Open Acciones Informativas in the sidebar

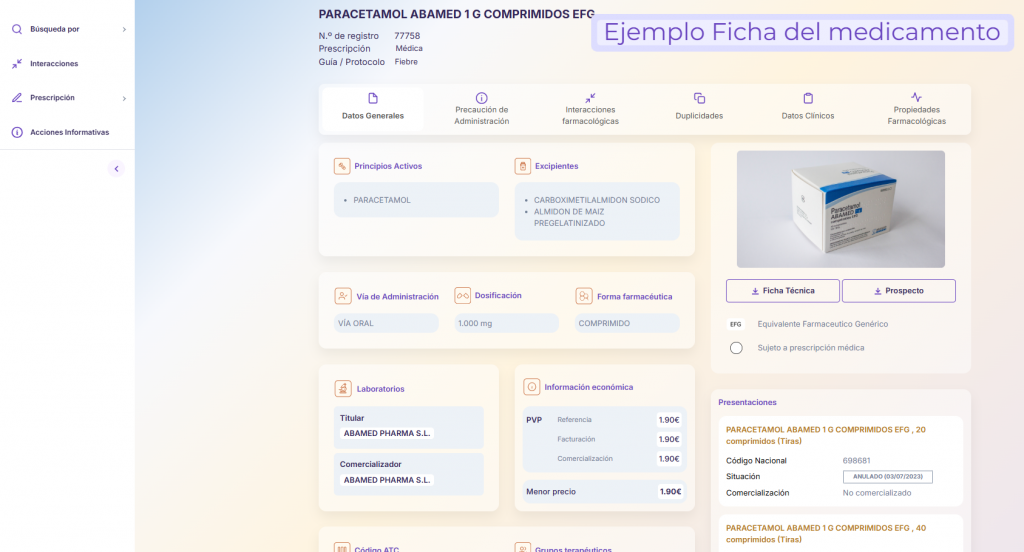(x=69, y=132)
